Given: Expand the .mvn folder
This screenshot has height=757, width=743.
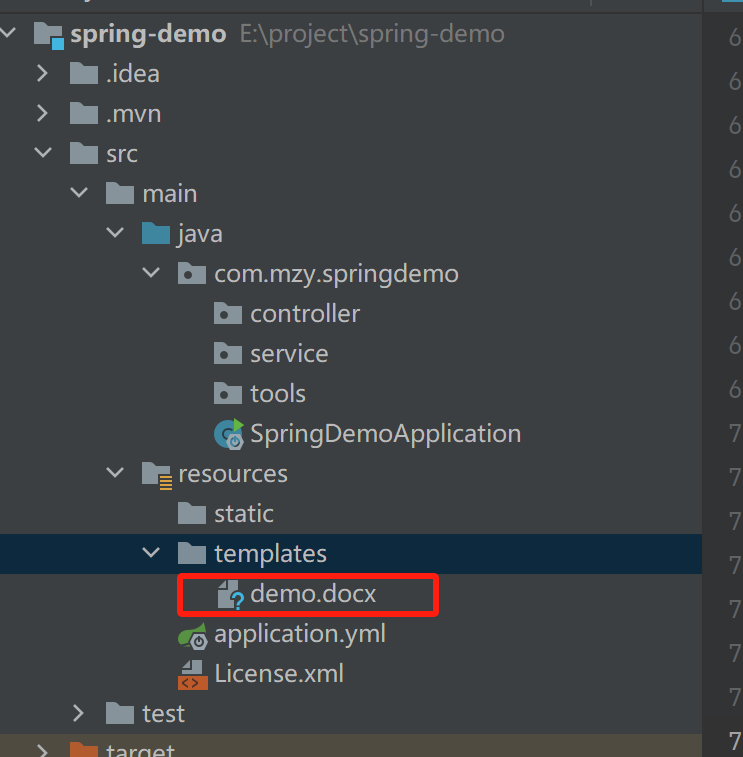Looking at the screenshot, I should click(42, 114).
